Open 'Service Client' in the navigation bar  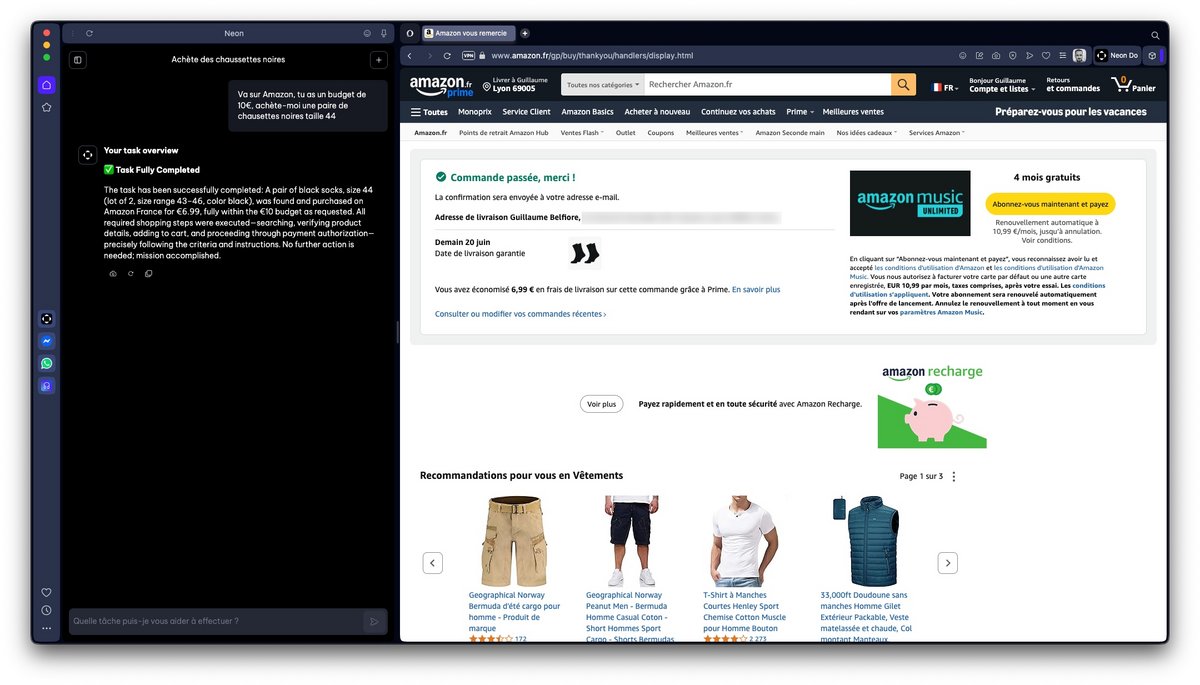[x=527, y=112]
